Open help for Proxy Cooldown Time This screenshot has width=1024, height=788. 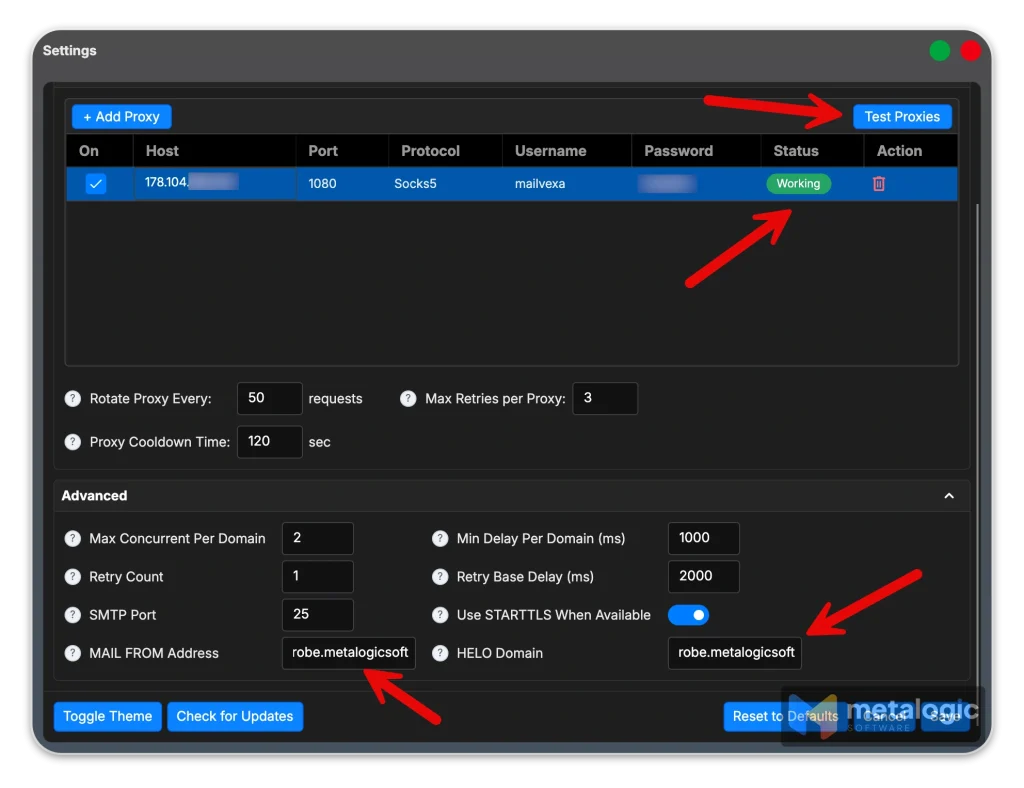coord(72,442)
